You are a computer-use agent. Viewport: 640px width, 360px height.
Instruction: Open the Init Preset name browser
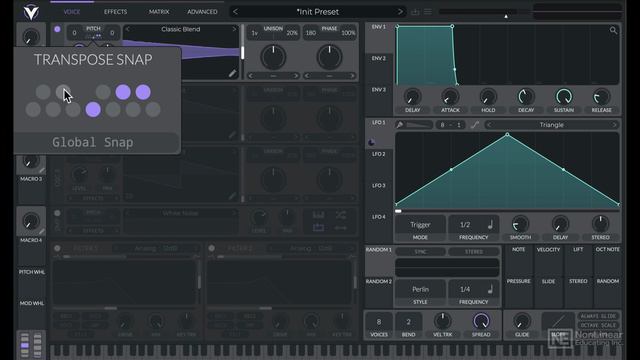coord(318,12)
